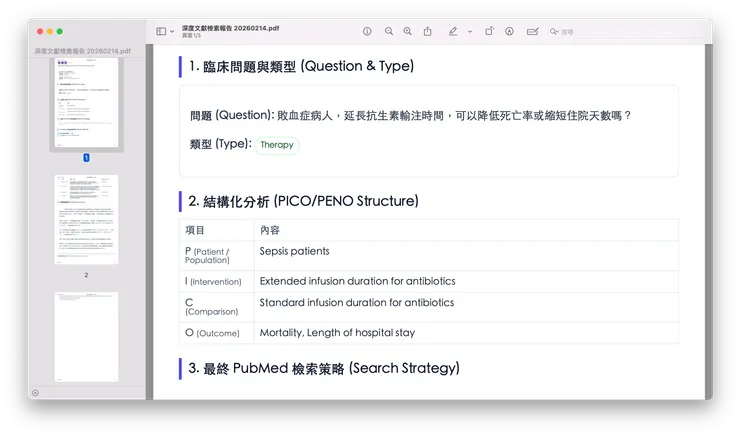740x436 pixels.
Task: Click the heading '1. 臨床問題與類型 (Question & Type)'
Action: pyautogui.click(x=301, y=67)
